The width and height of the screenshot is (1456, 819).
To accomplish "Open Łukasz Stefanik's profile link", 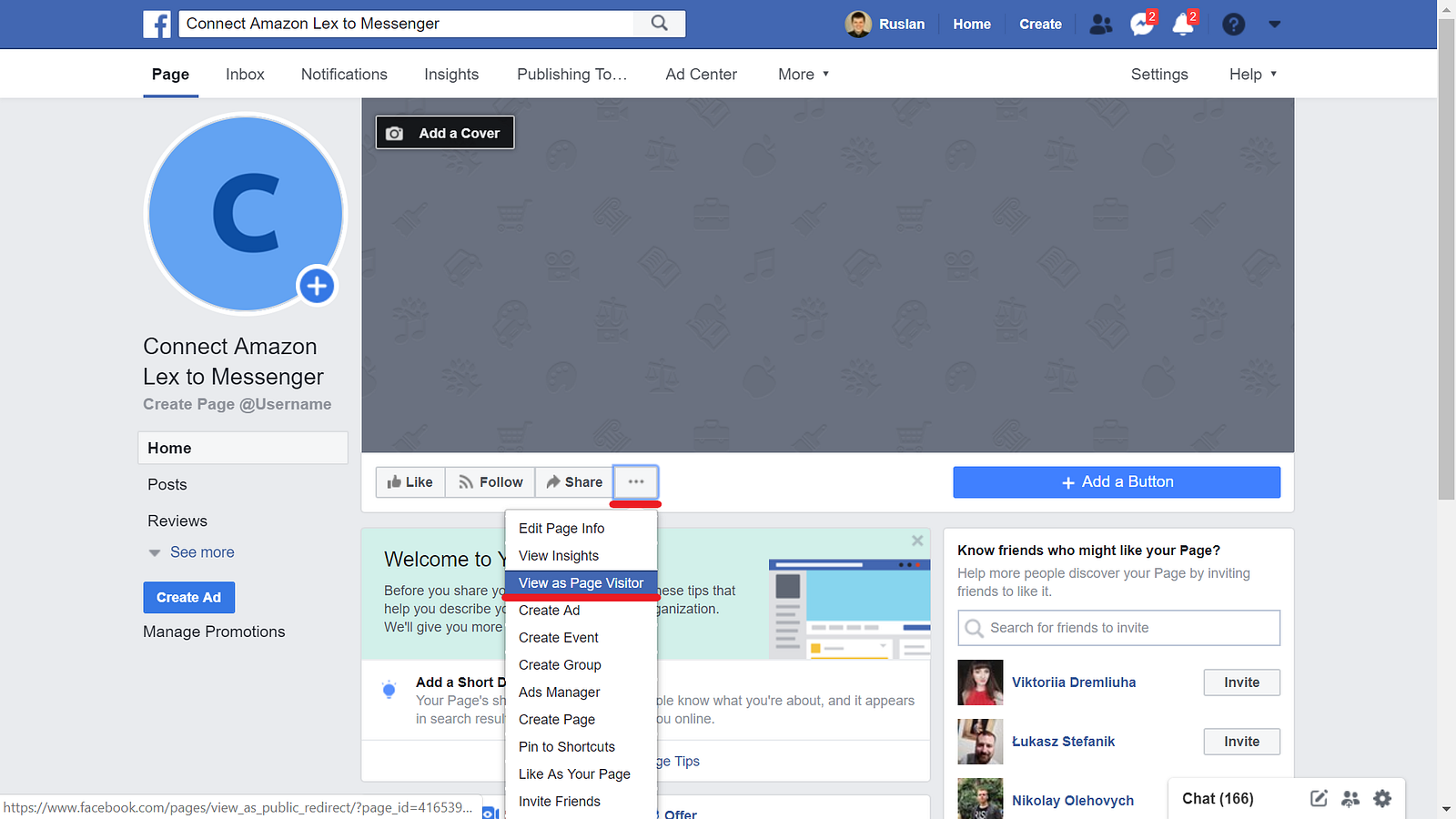I will point(1063,742).
